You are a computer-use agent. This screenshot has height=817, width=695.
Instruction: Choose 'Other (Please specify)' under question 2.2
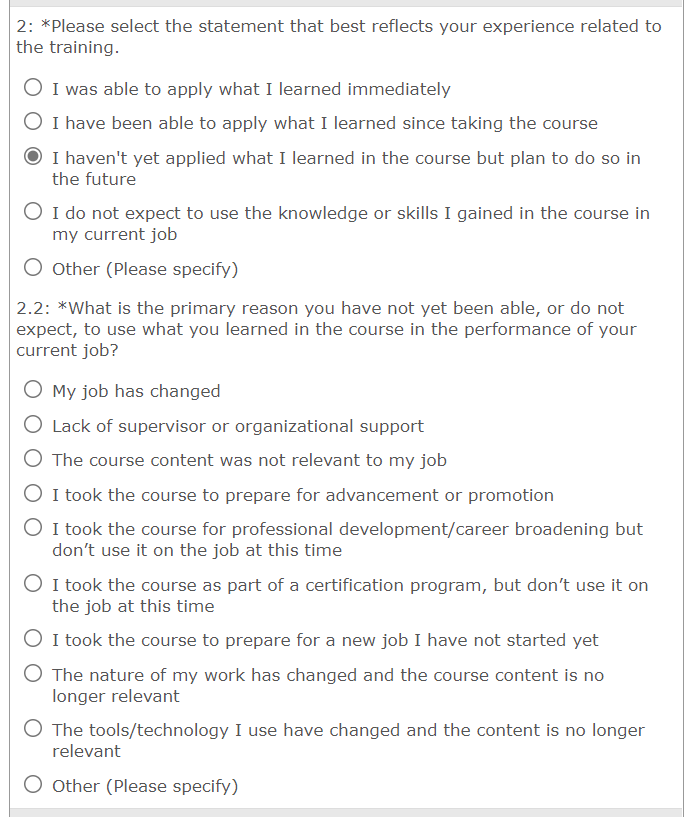33,786
